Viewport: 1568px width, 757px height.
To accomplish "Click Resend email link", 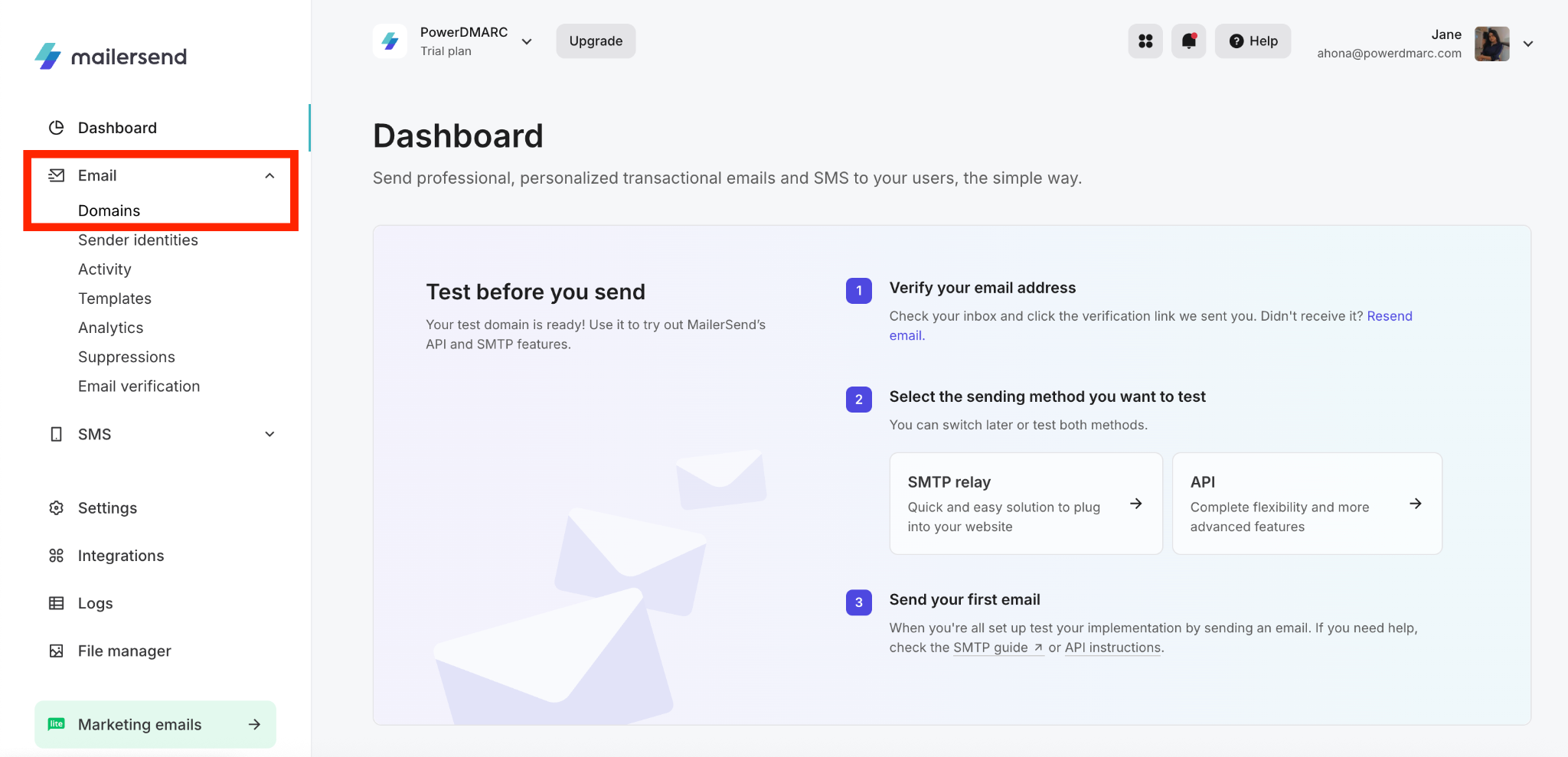I will 1390,316.
